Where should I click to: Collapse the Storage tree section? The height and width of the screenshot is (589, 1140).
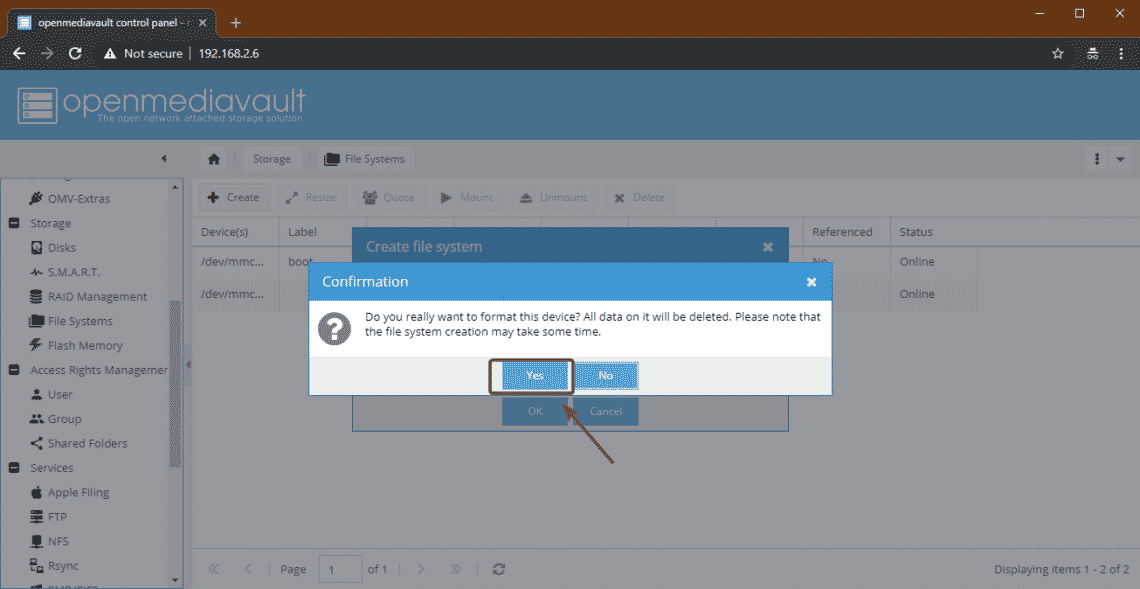[x=14, y=223]
